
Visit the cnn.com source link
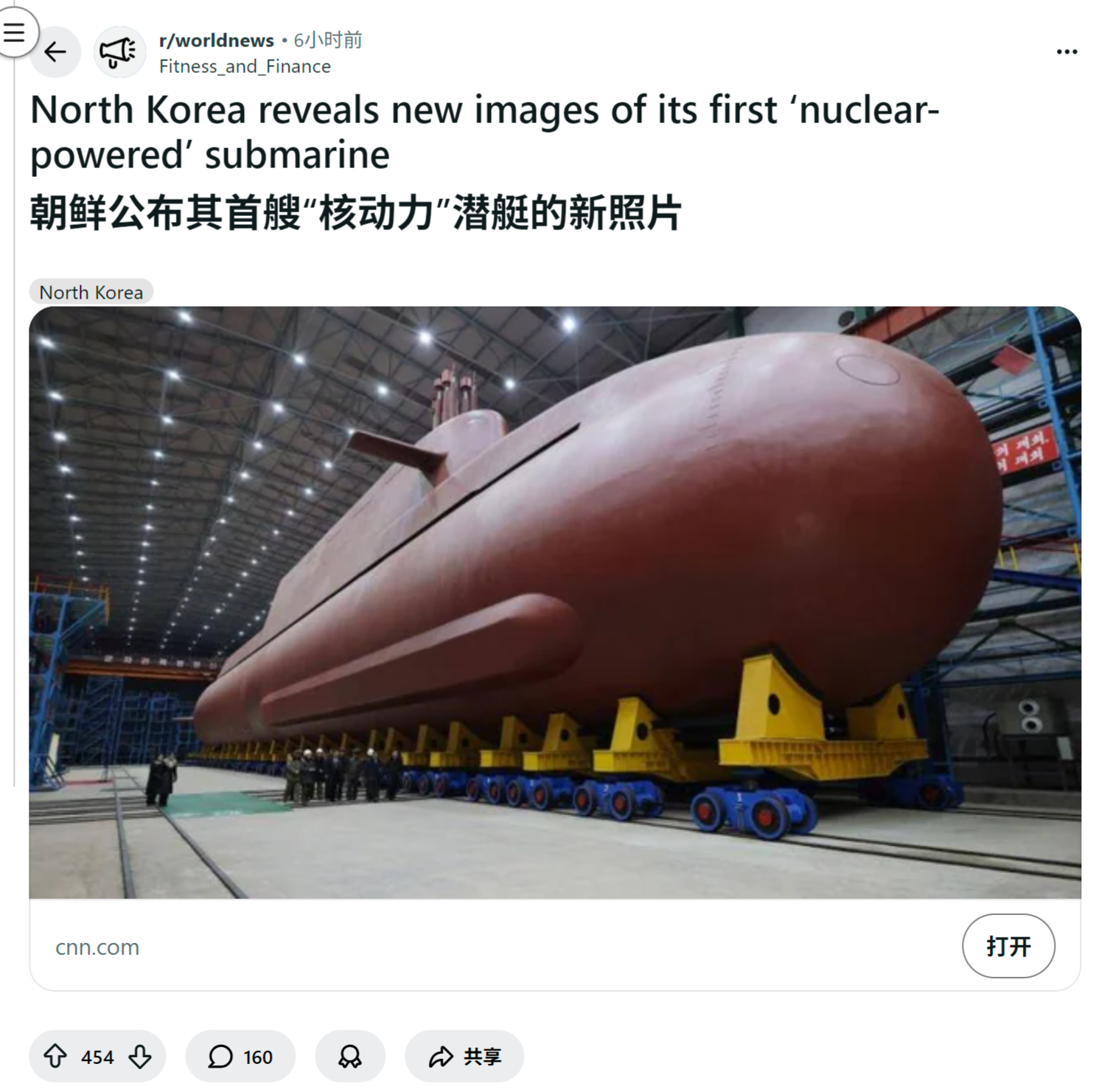coord(97,947)
